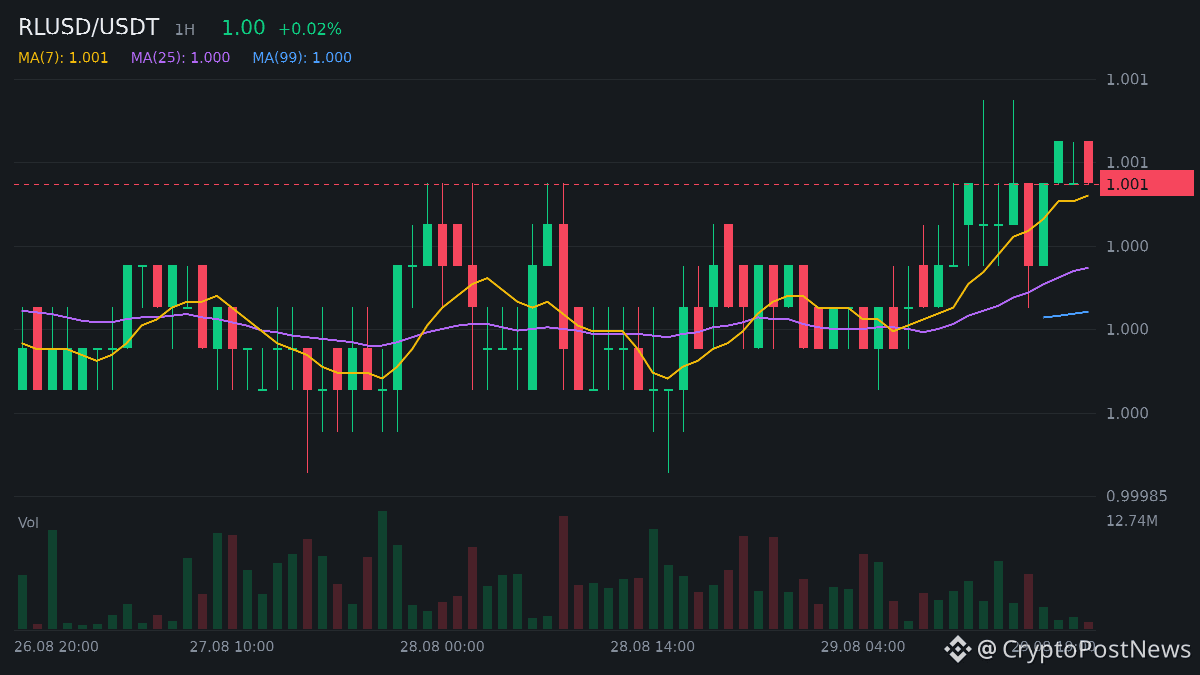Click the 28.08 14:00 time label
Image resolution: width=1200 pixels, height=675 pixels.
(x=652, y=647)
